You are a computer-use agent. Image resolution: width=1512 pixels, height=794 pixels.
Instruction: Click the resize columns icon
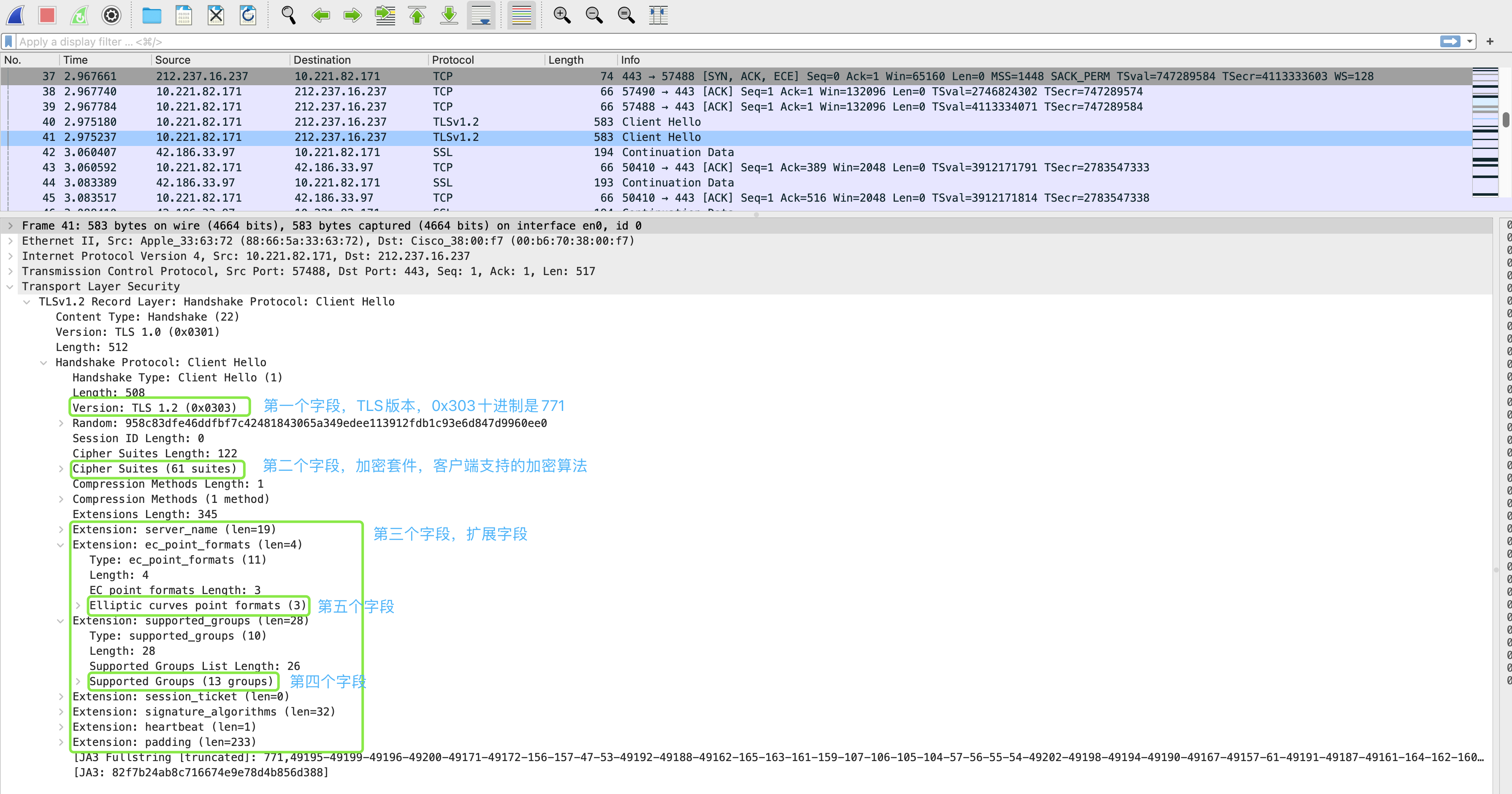[x=658, y=15]
